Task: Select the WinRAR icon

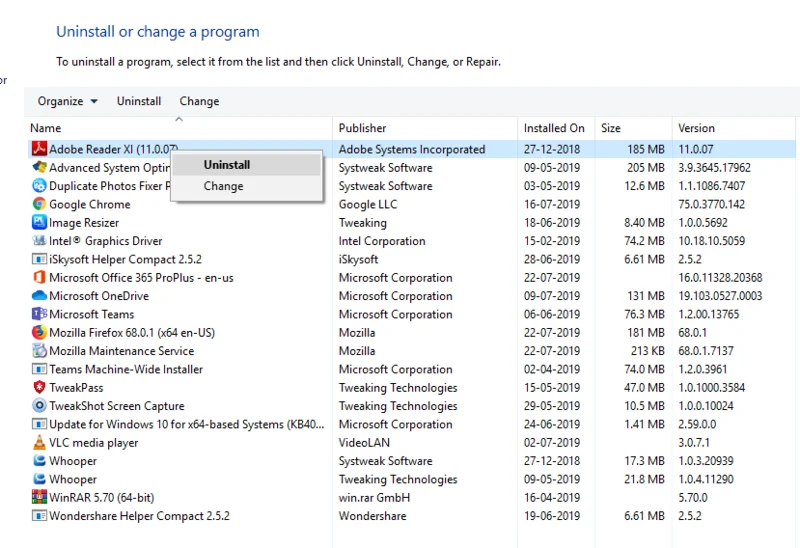Action: tap(39, 497)
